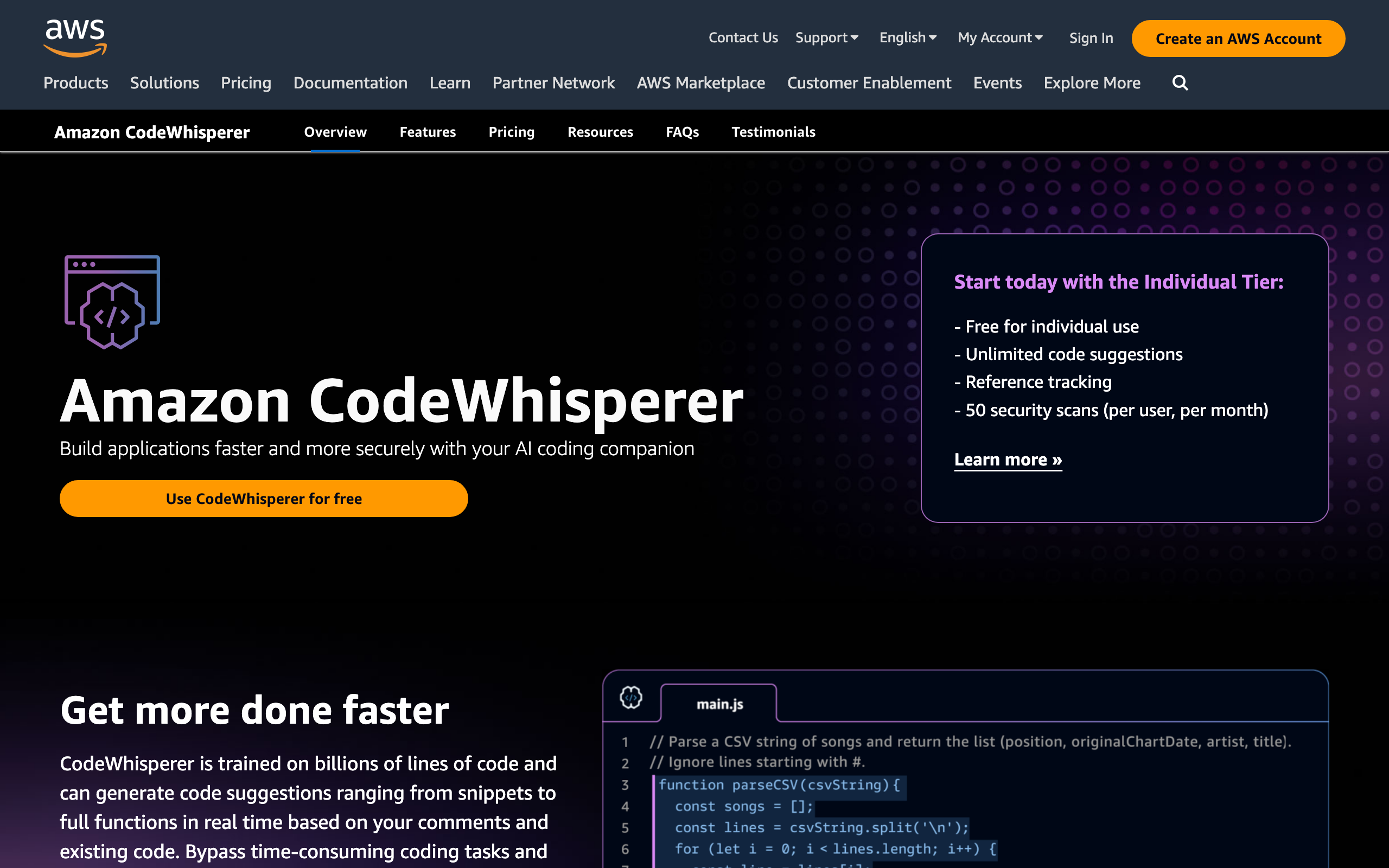Click the Learn more link in Individual Tier card

(x=1008, y=459)
